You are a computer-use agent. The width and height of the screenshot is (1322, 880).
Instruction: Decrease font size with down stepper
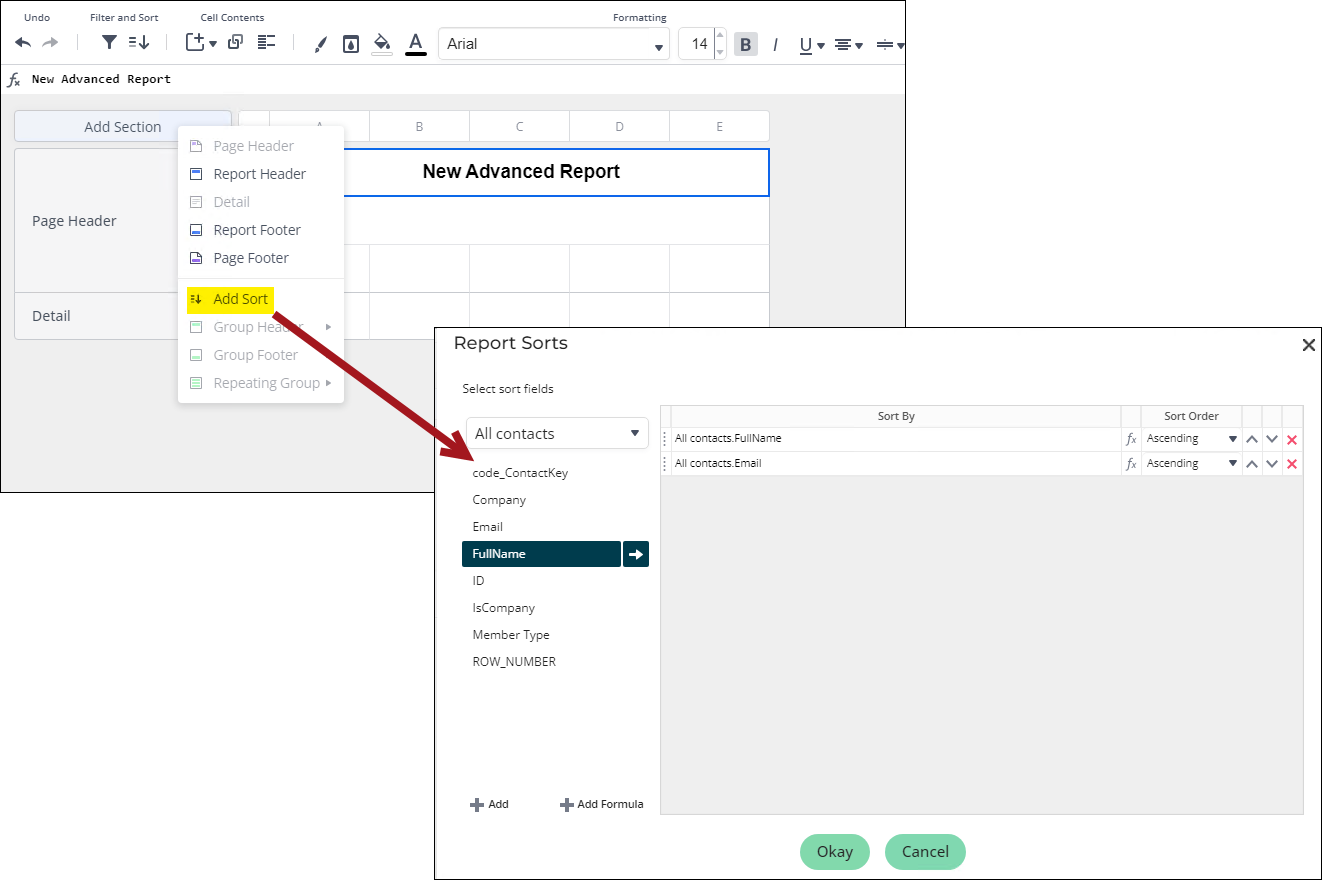720,52
